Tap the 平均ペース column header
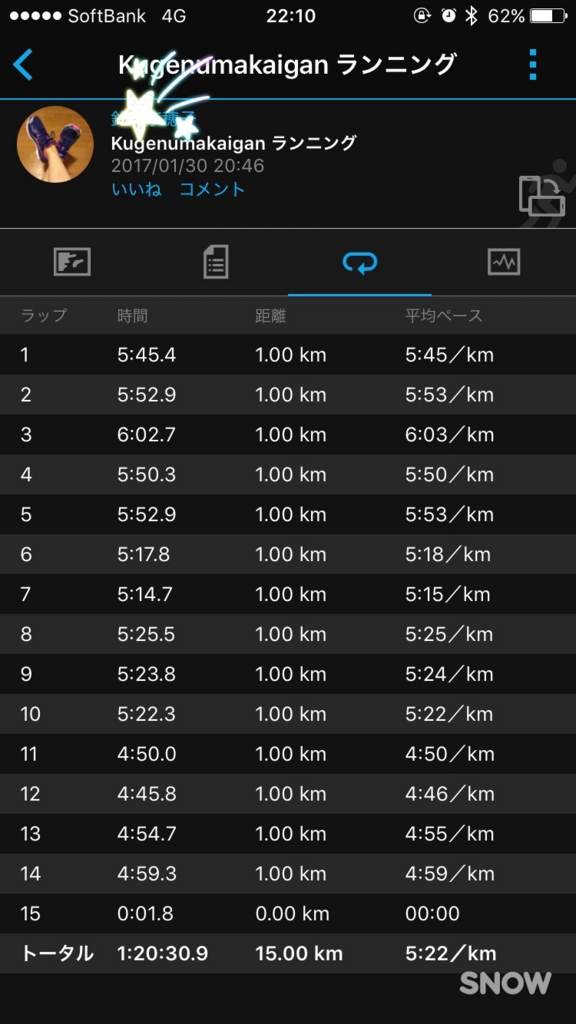This screenshot has height=1024, width=576. (443, 316)
